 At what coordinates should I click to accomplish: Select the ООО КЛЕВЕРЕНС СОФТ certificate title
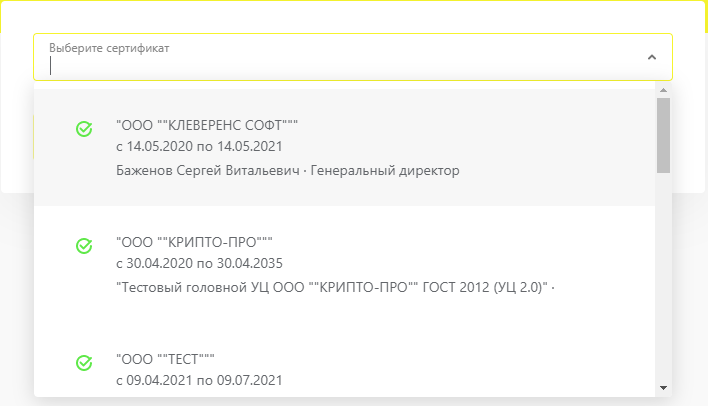tap(207, 125)
